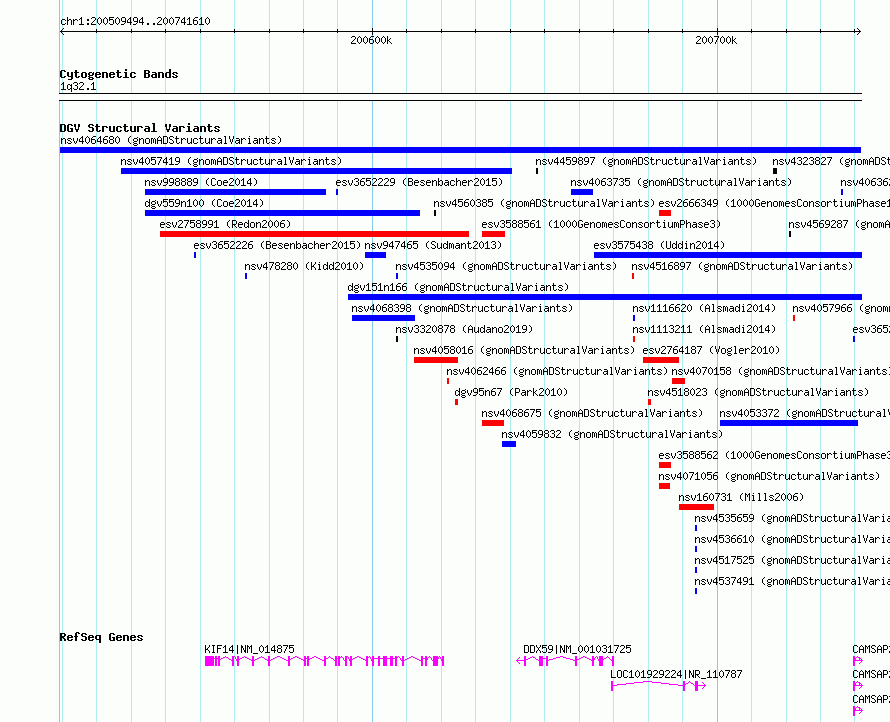890x722 pixels.
Task: Click the nsv4068675 red variant bar
Action: pyautogui.click(x=493, y=423)
